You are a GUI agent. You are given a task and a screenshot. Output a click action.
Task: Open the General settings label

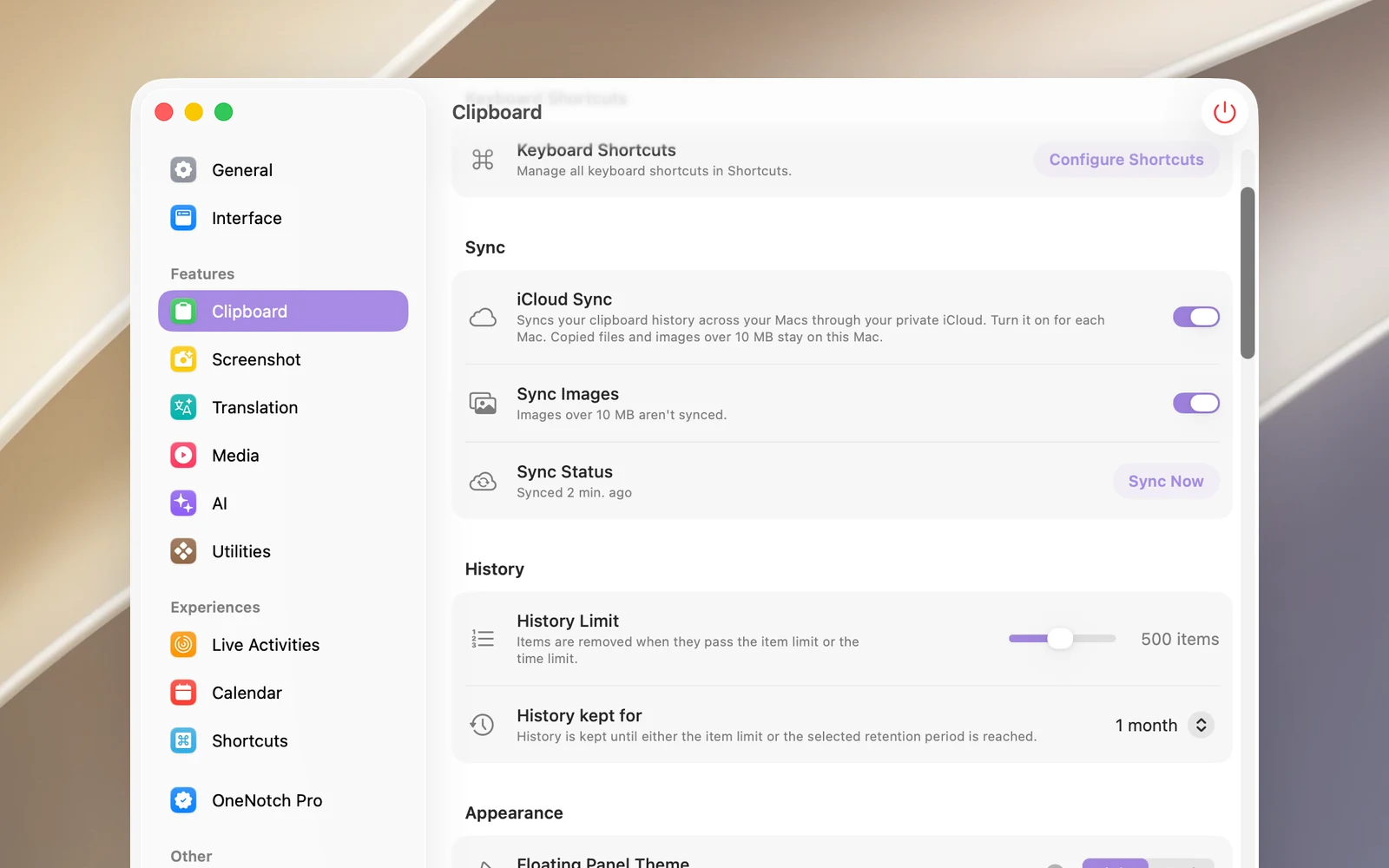[242, 170]
